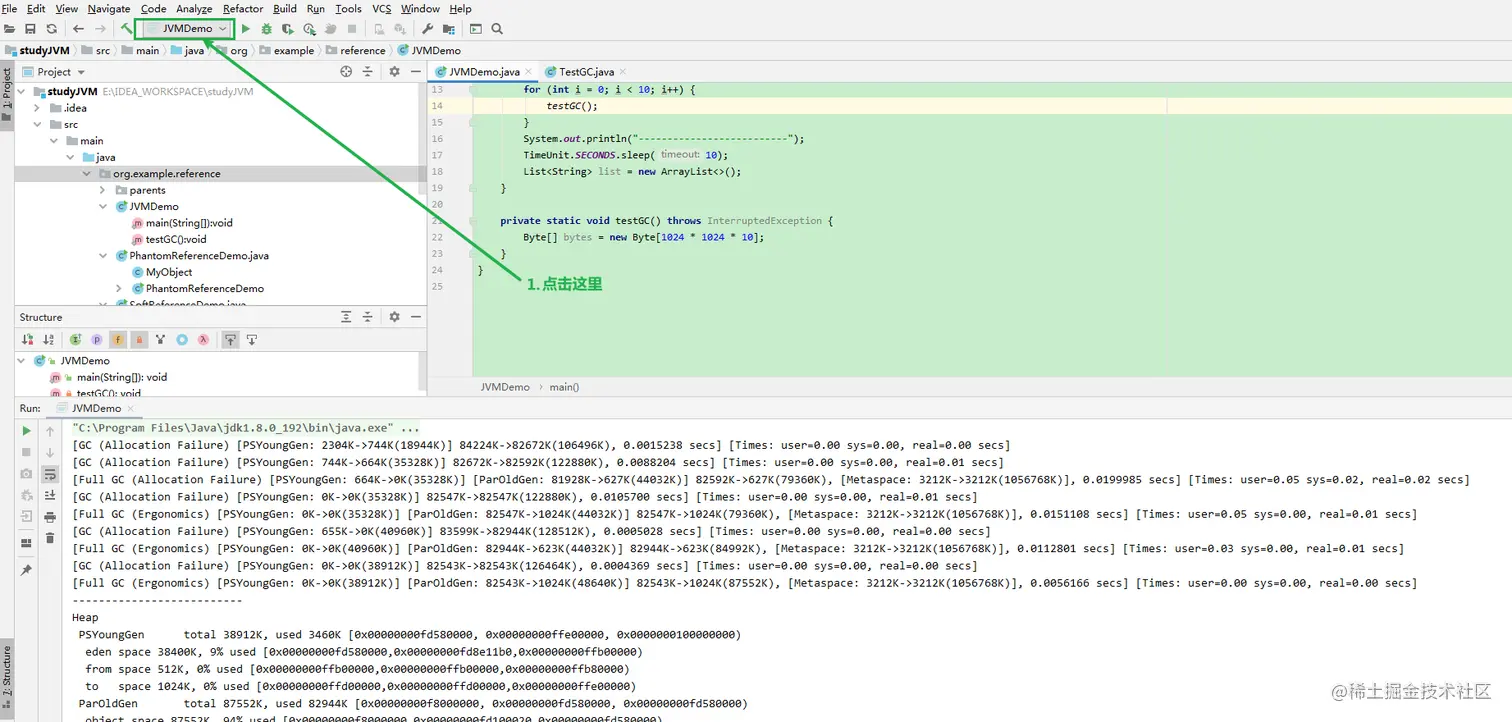Collapse the JVMDemo class in Structure panel

pos(21,361)
